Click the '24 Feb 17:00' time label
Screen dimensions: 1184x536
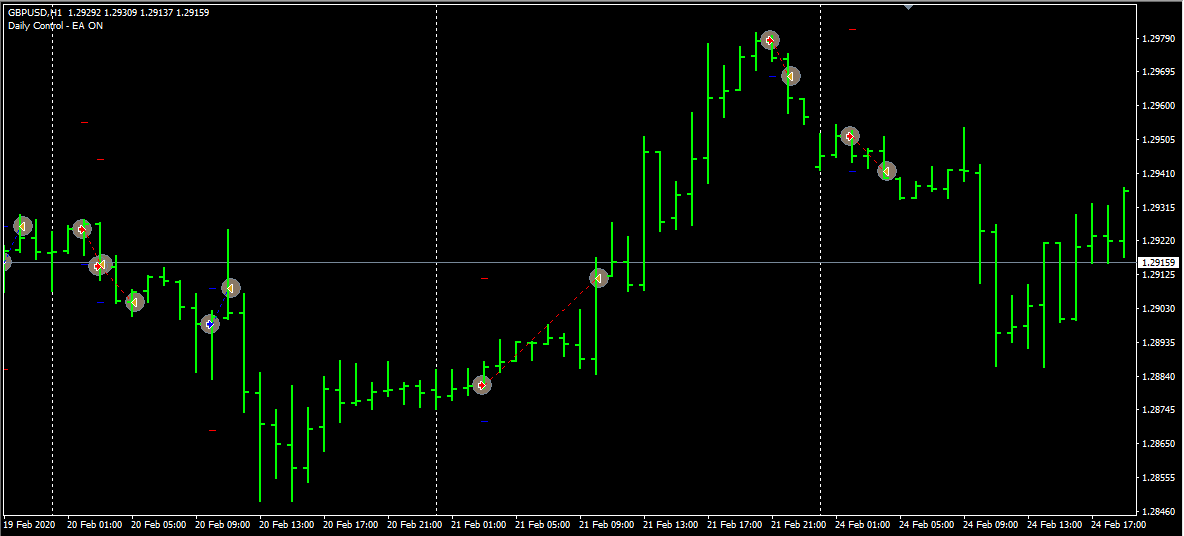click(x=1118, y=524)
